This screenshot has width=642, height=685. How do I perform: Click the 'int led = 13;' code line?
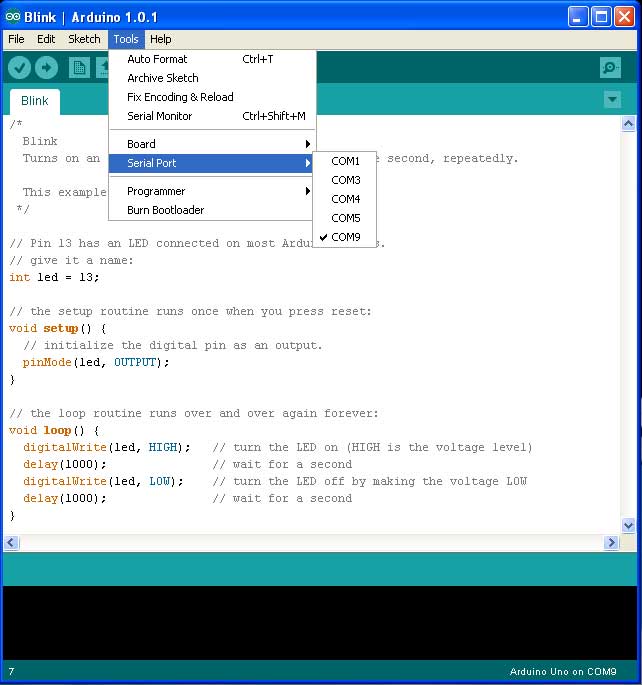[54, 277]
